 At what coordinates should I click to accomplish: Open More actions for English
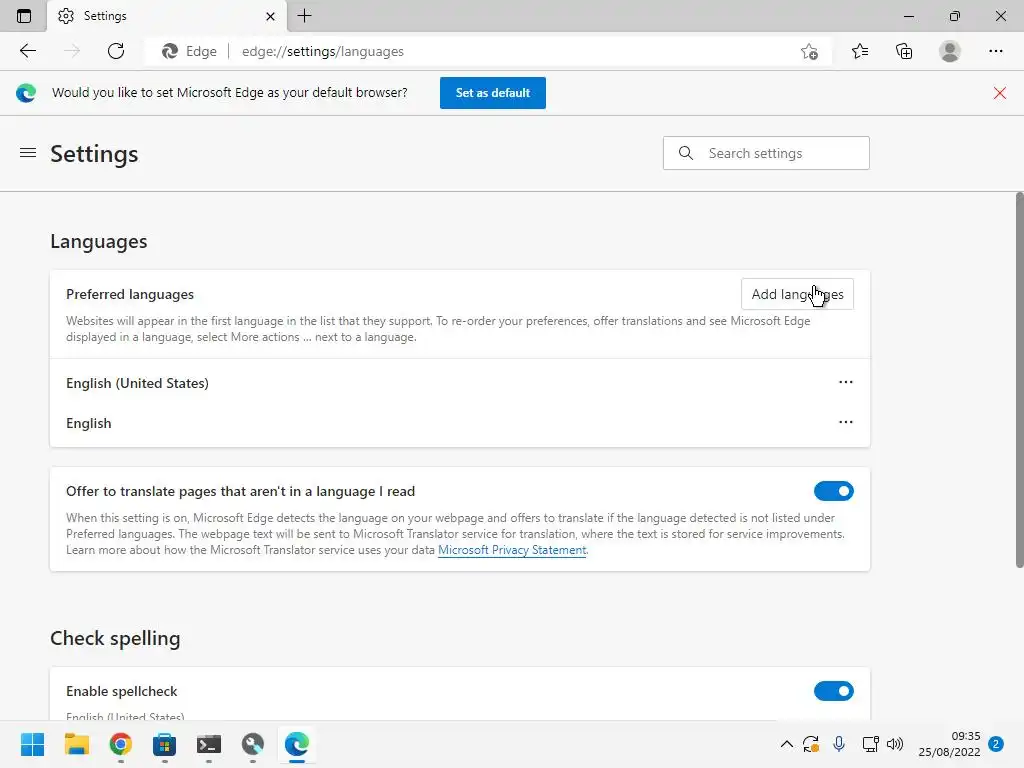pyautogui.click(x=846, y=422)
